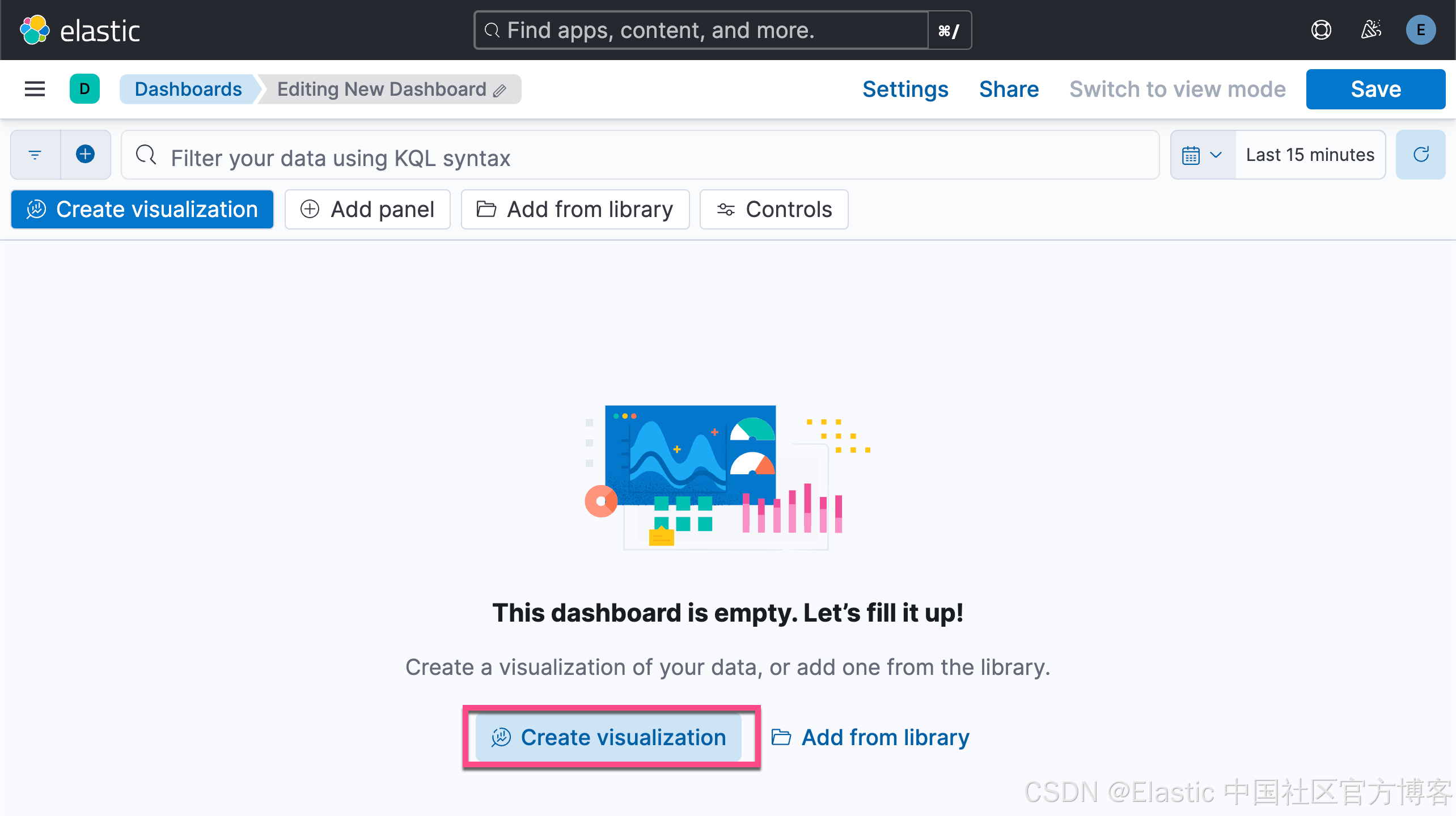This screenshot has height=816, width=1456.
Task: Open Last 15 minutes time picker
Action: tap(1310, 155)
